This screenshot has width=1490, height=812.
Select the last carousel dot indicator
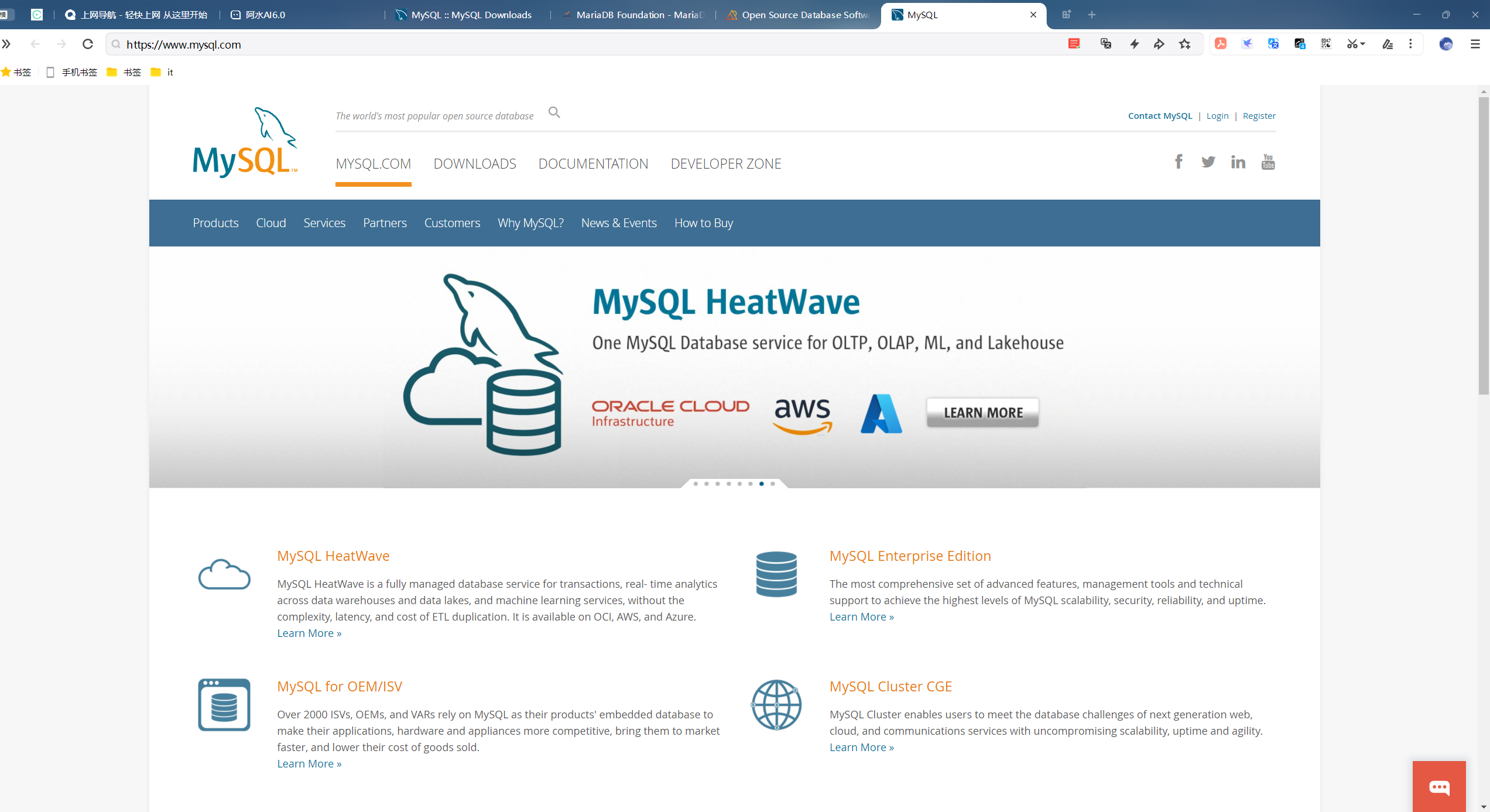773,484
